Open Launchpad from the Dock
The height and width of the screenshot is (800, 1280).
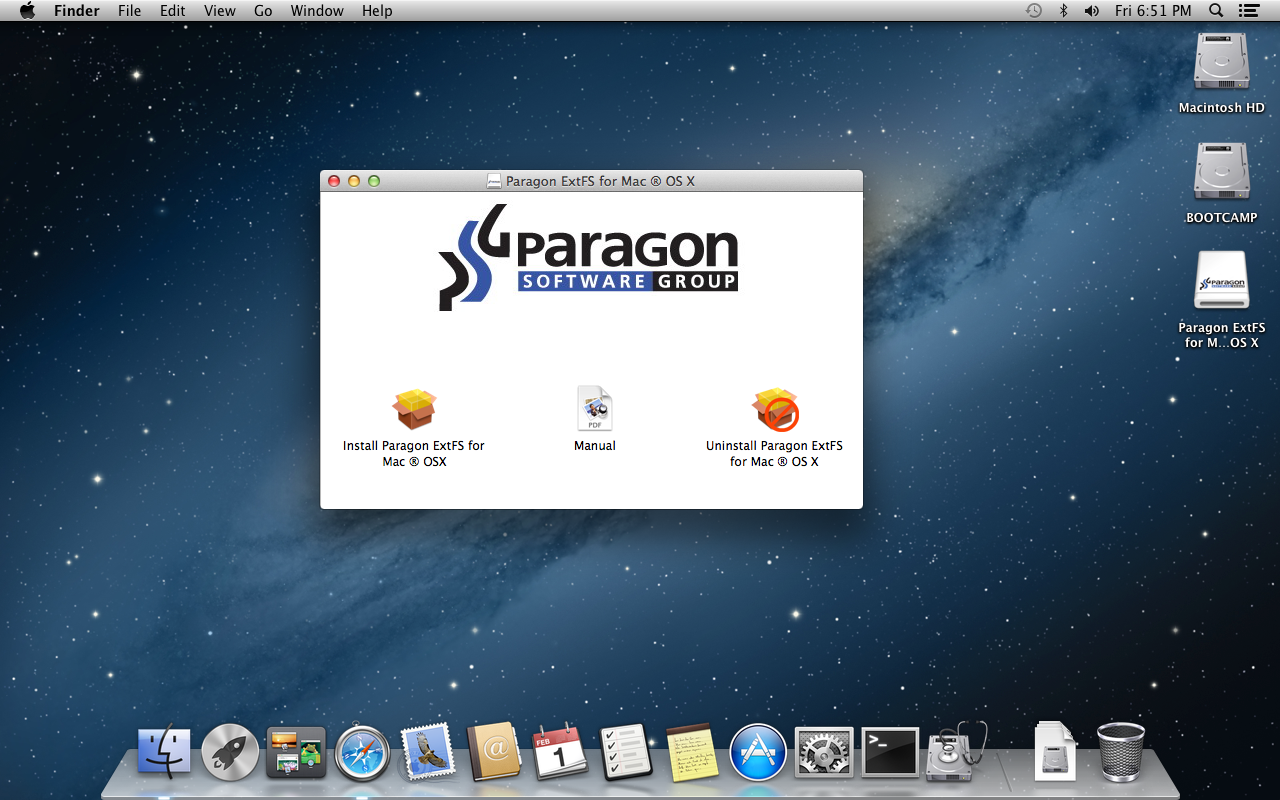click(230, 752)
